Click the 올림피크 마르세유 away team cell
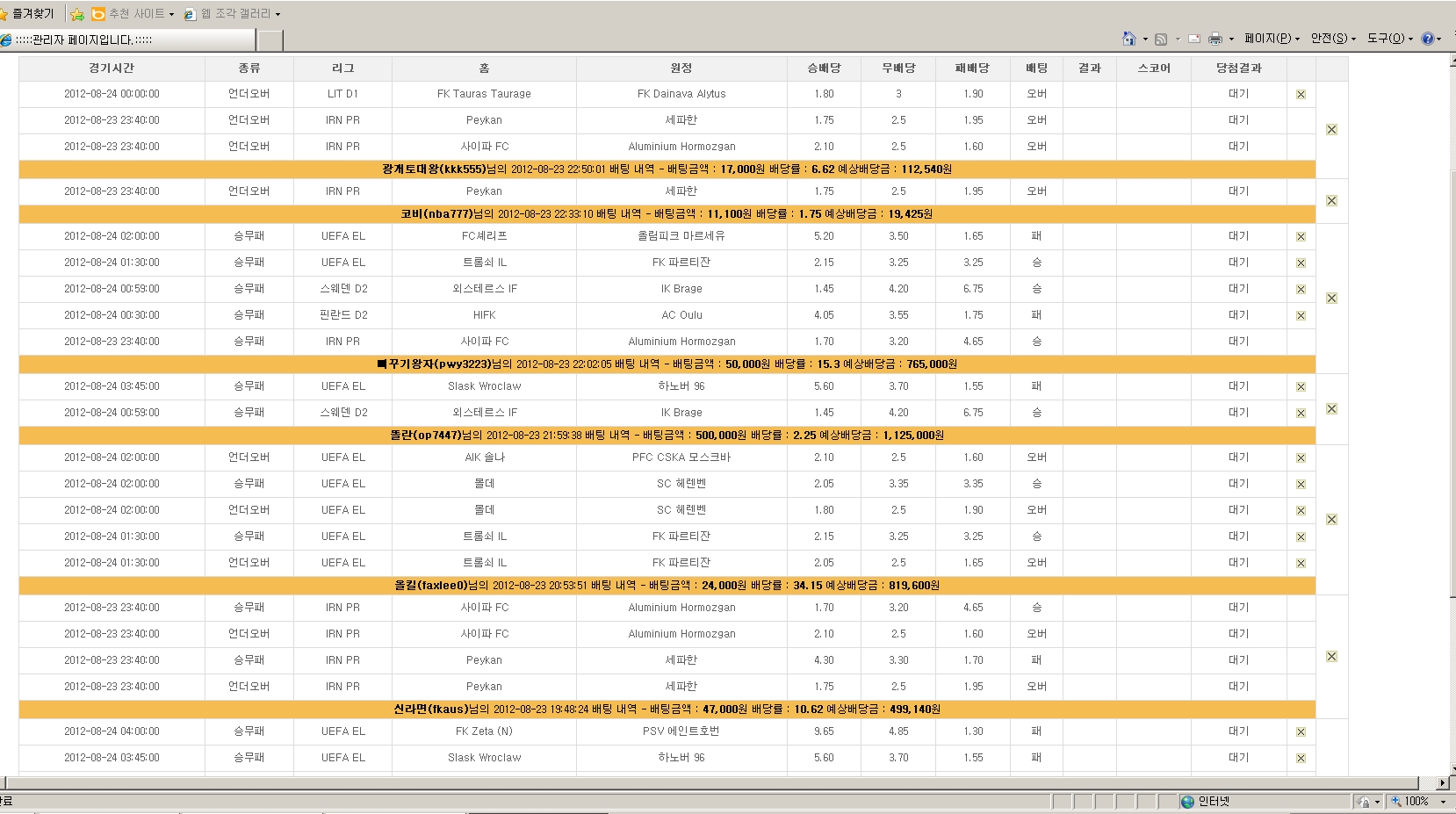1456x814 pixels. (x=681, y=236)
